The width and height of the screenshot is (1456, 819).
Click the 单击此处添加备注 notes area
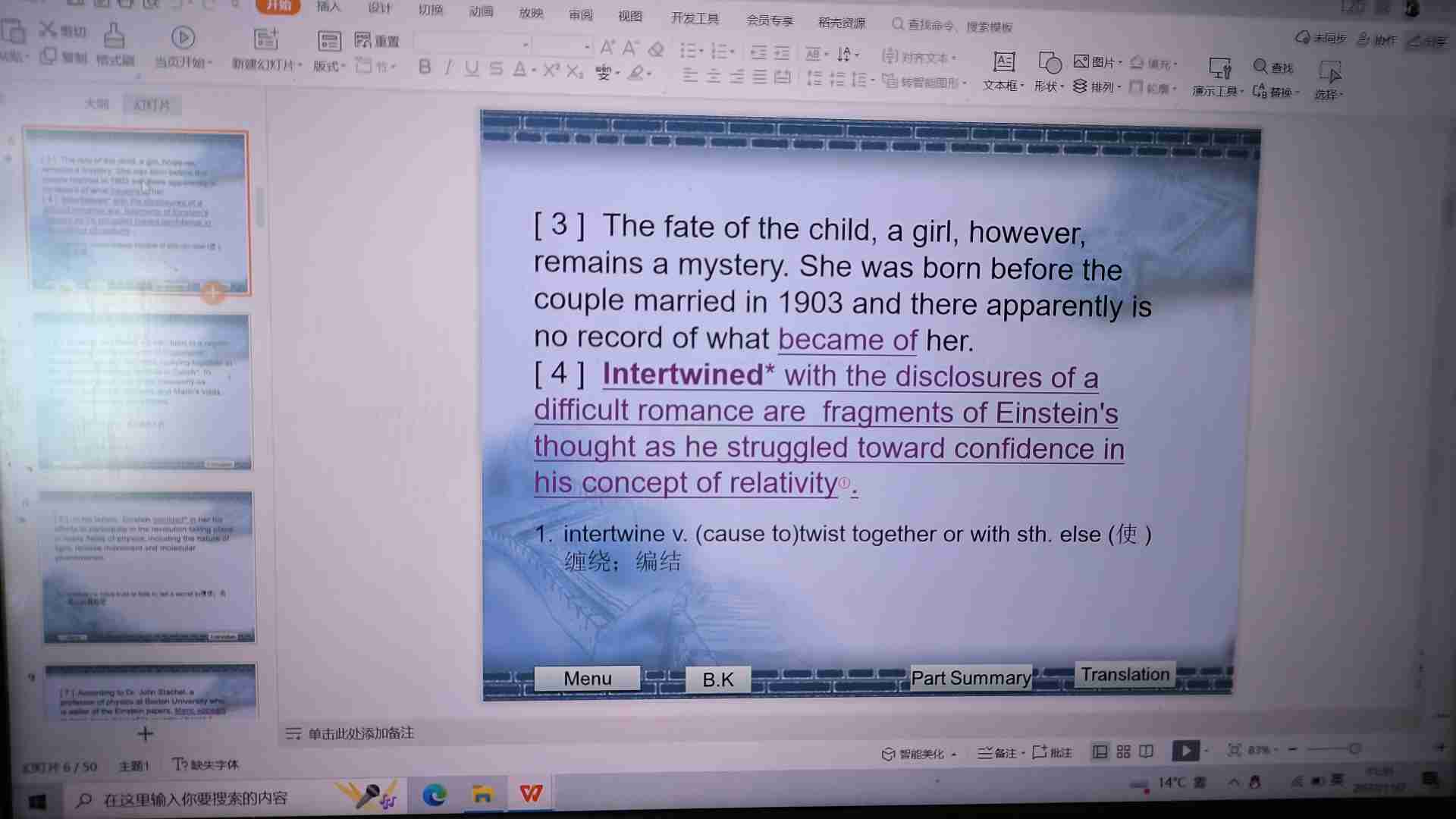click(x=361, y=733)
